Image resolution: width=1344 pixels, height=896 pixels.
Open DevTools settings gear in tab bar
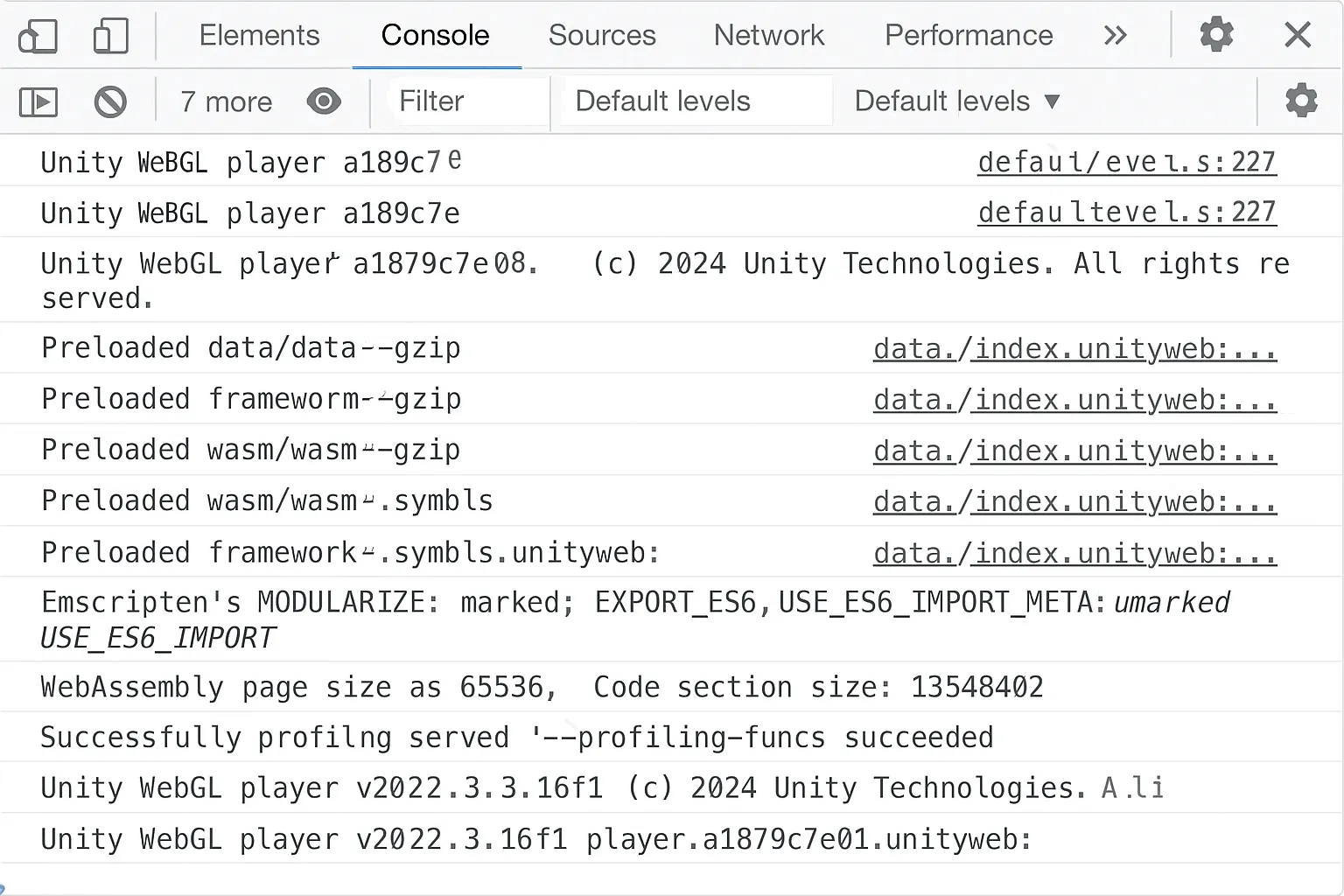tap(1216, 35)
